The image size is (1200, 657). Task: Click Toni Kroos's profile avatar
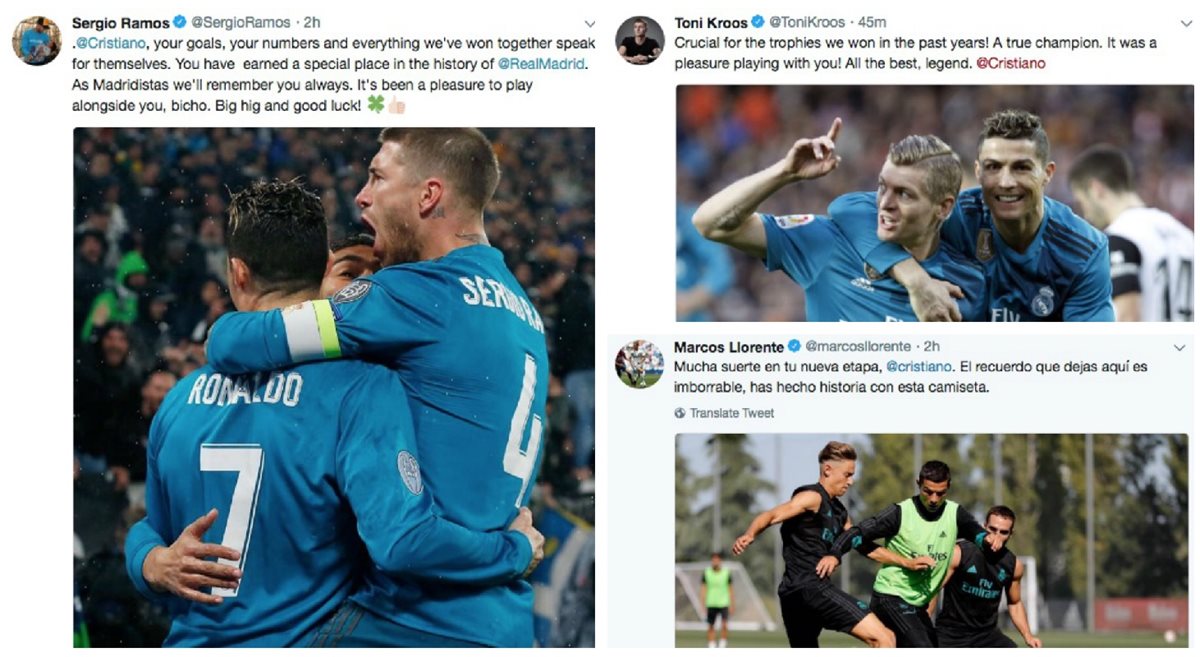pyautogui.click(x=640, y=40)
